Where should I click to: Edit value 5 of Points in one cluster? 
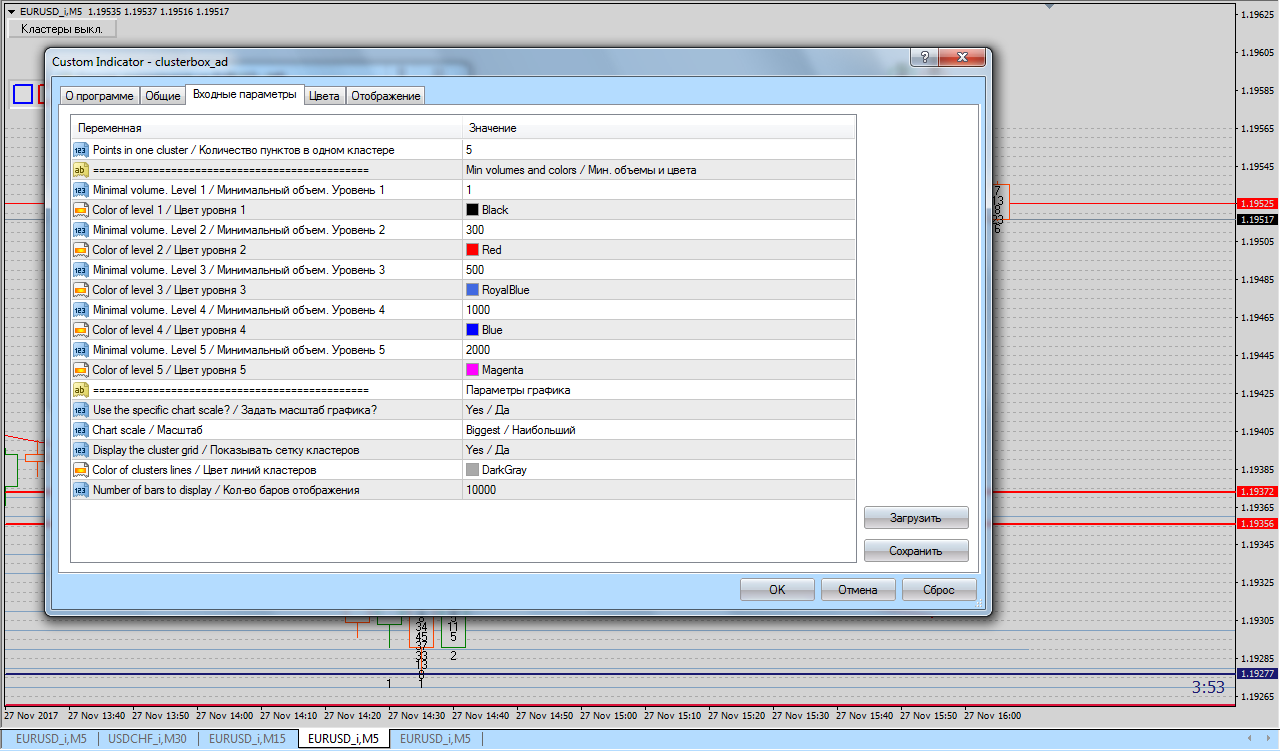pos(659,150)
